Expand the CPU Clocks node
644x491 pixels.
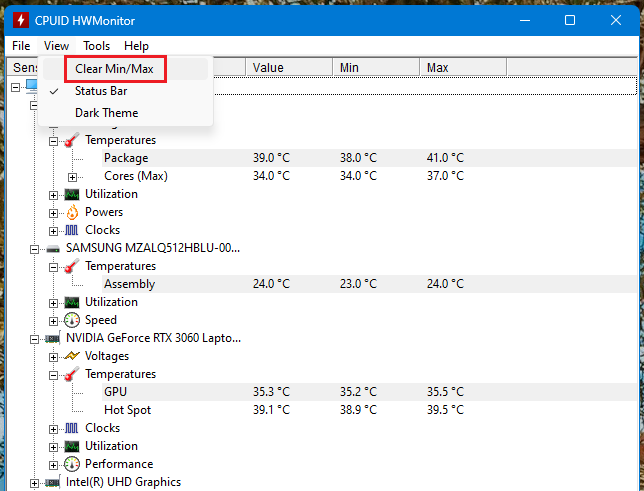53,231
